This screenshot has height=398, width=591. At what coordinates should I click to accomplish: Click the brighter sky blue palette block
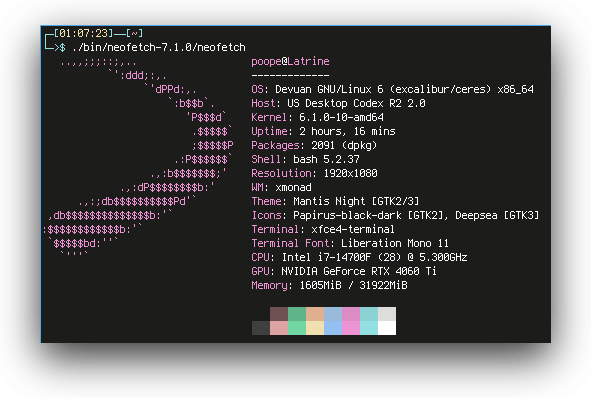333,328
